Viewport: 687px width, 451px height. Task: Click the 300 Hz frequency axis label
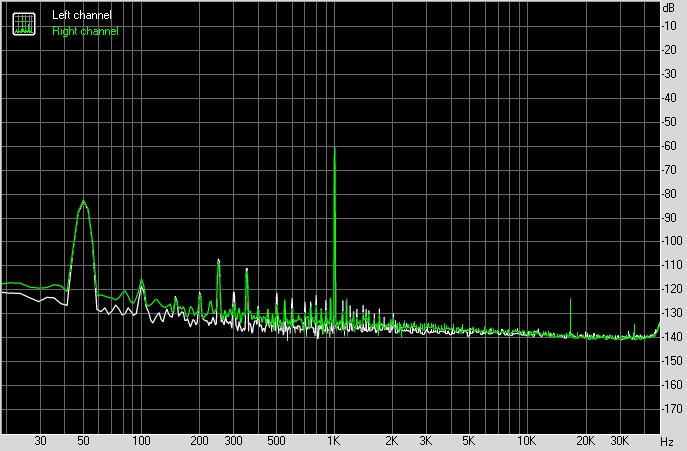coord(233,440)
